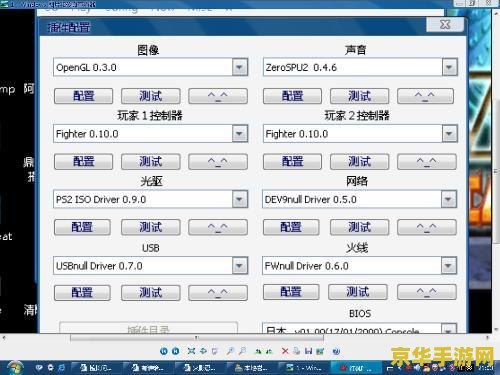Screen dimensions: 500x375
Task: Click 配置 under 网络 DEV9null Driver
Action: click(291, 227)
